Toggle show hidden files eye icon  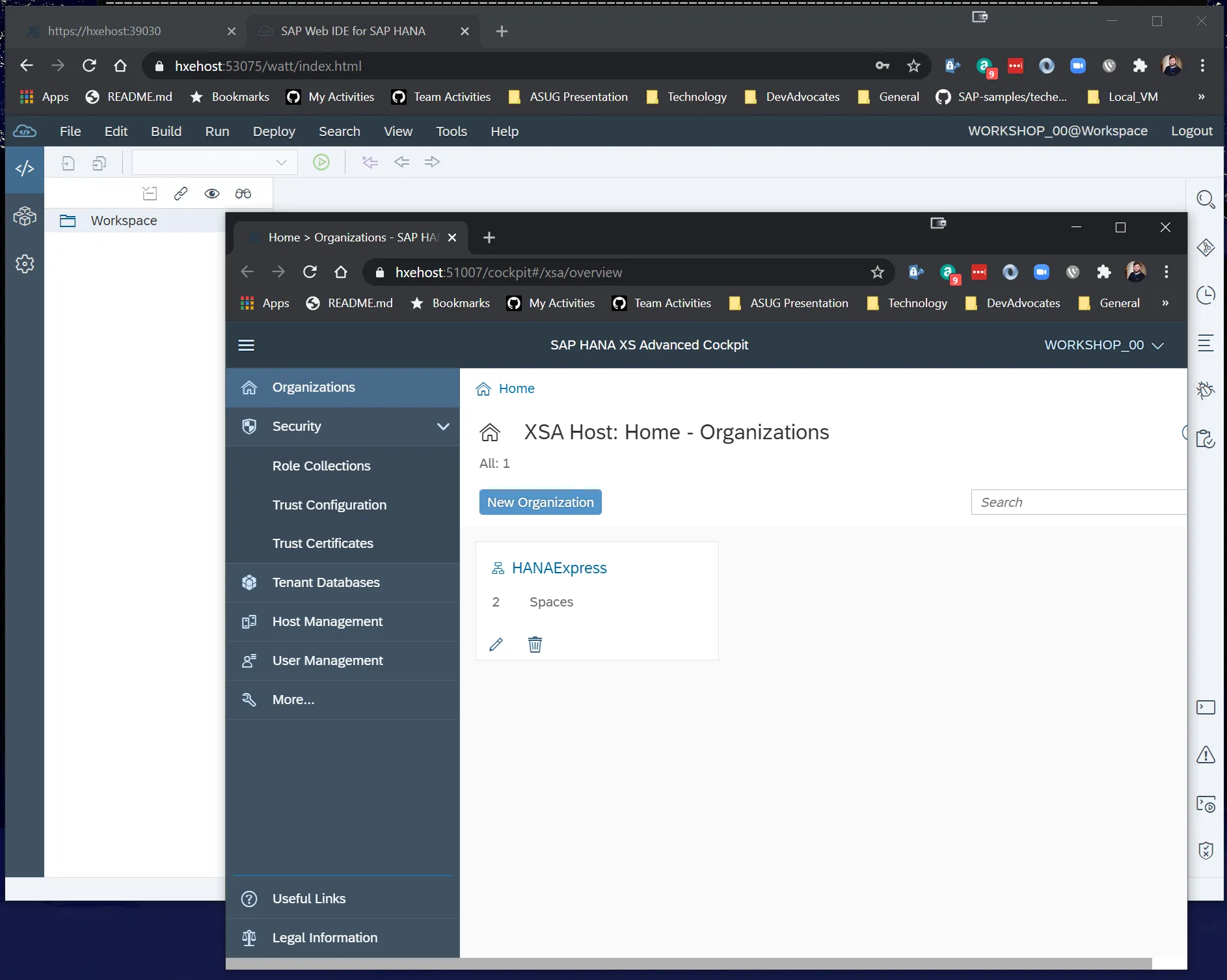212,194
